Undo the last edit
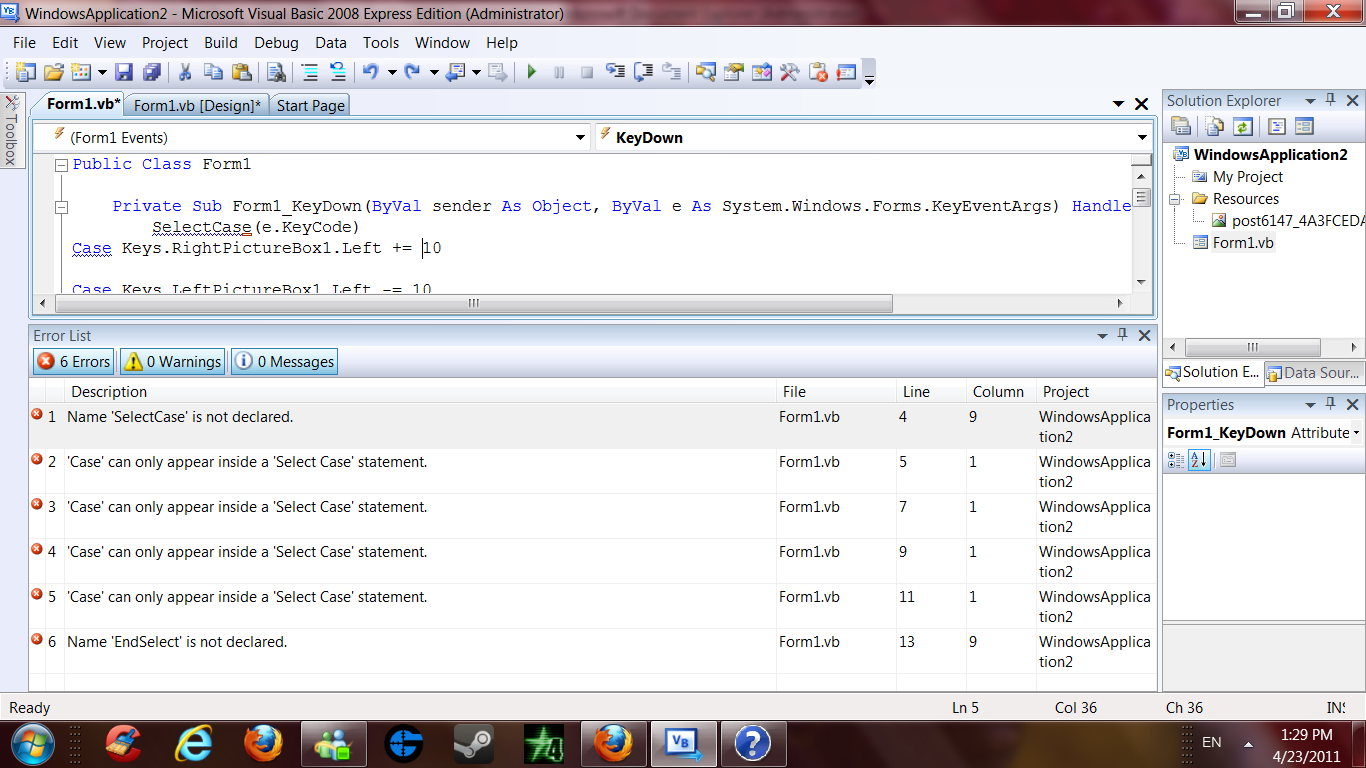This screenshot has height=768, width=1366. (371, 72)
